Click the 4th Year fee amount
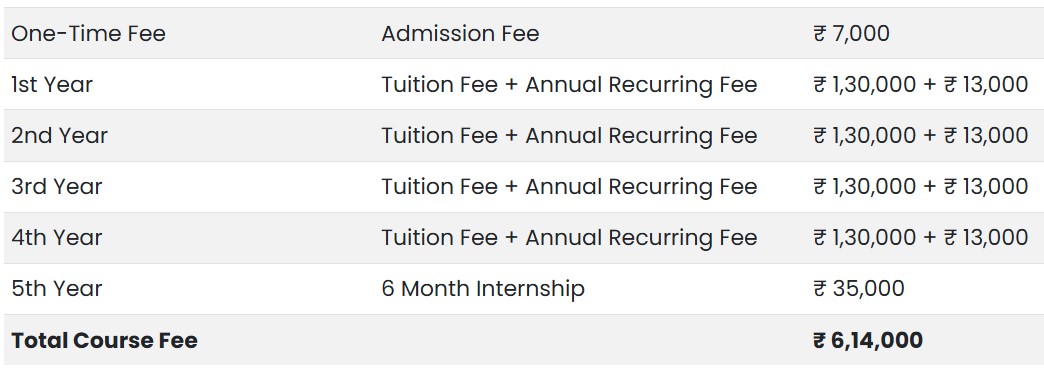 [x=921, y=238]
